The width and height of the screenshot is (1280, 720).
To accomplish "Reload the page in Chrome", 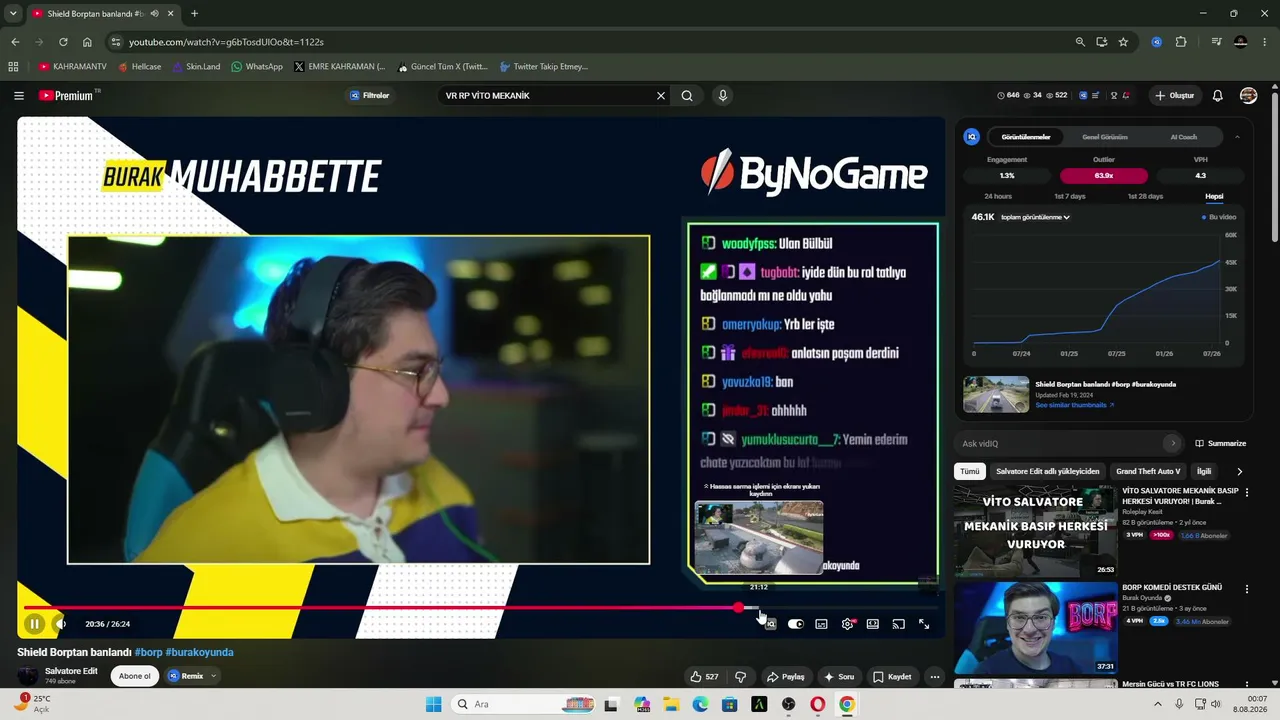I will (63, 42).
